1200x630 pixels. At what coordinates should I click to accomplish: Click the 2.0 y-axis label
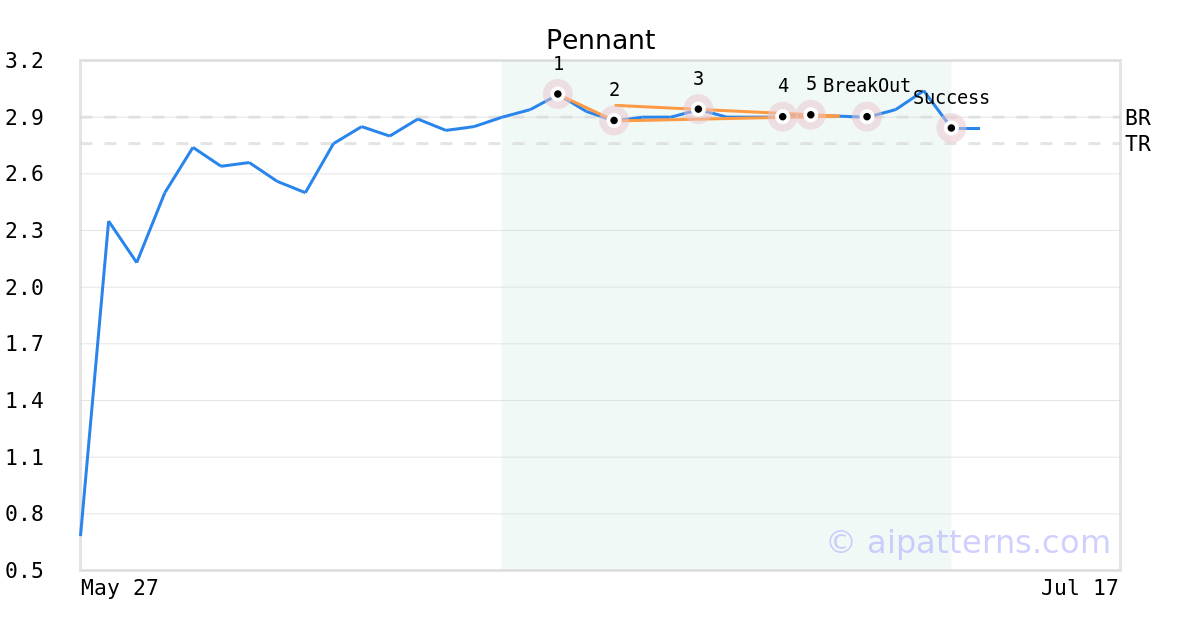click(24, 288)
